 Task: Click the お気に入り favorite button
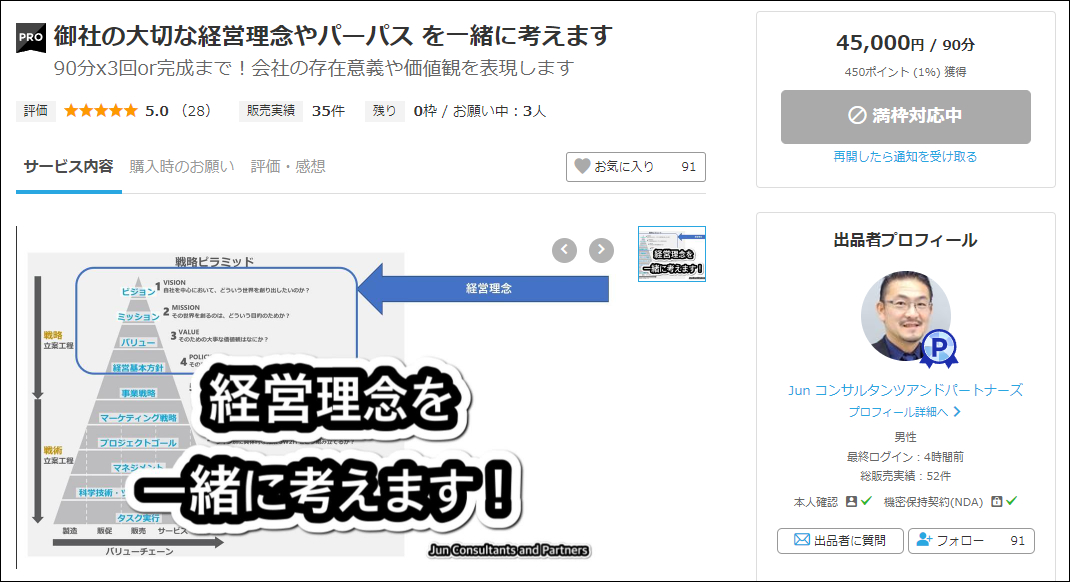point(635,166)
